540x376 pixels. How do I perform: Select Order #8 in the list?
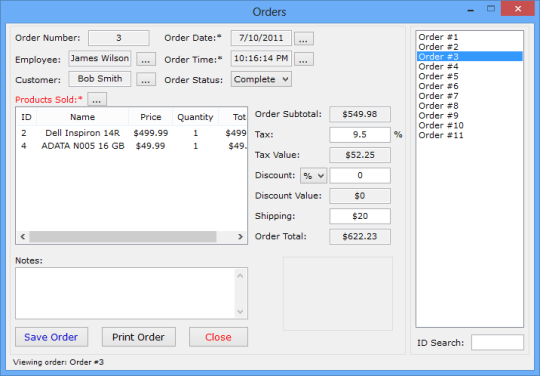pos(469,106)
